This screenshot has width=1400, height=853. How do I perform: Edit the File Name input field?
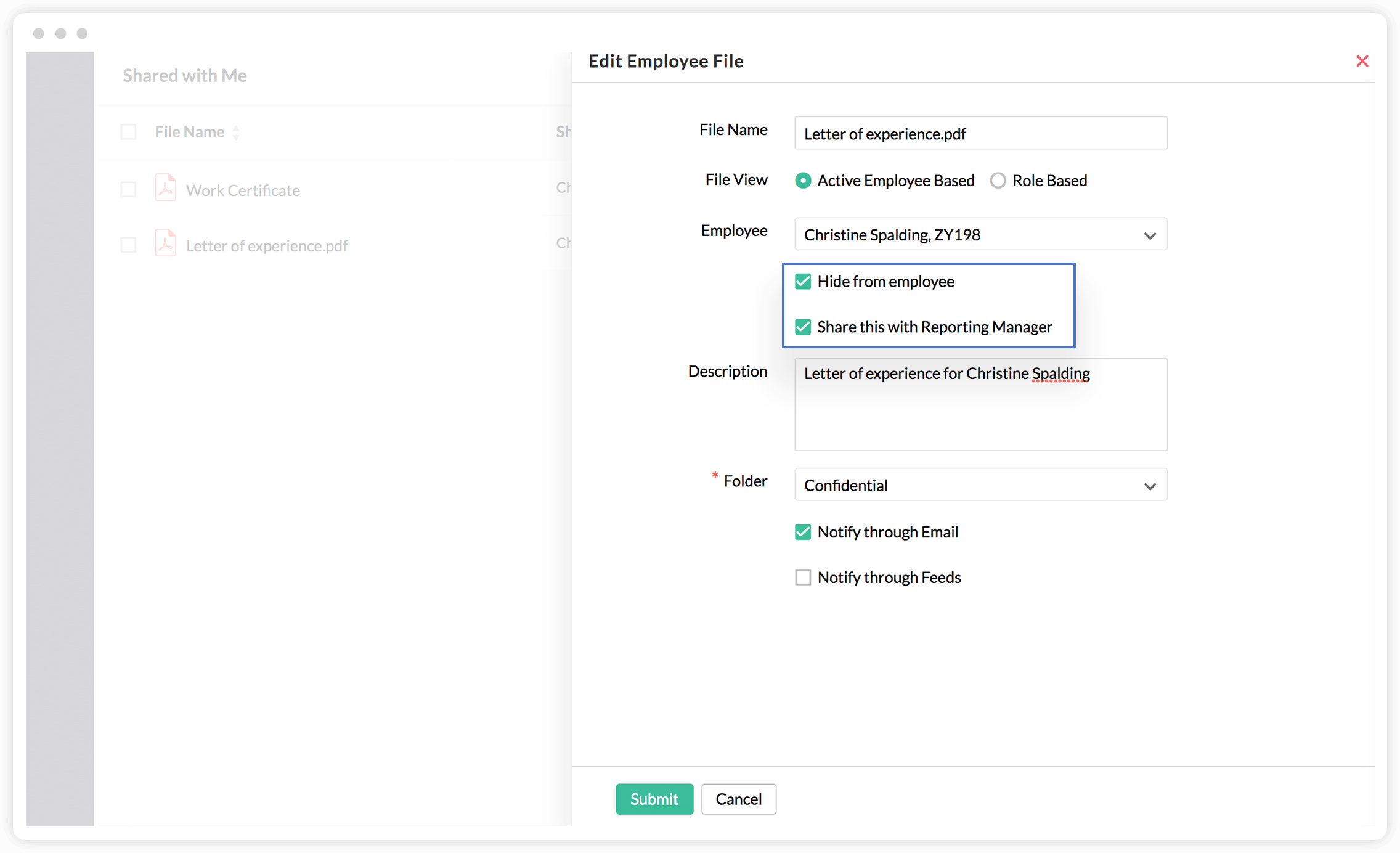click(980, 133)
